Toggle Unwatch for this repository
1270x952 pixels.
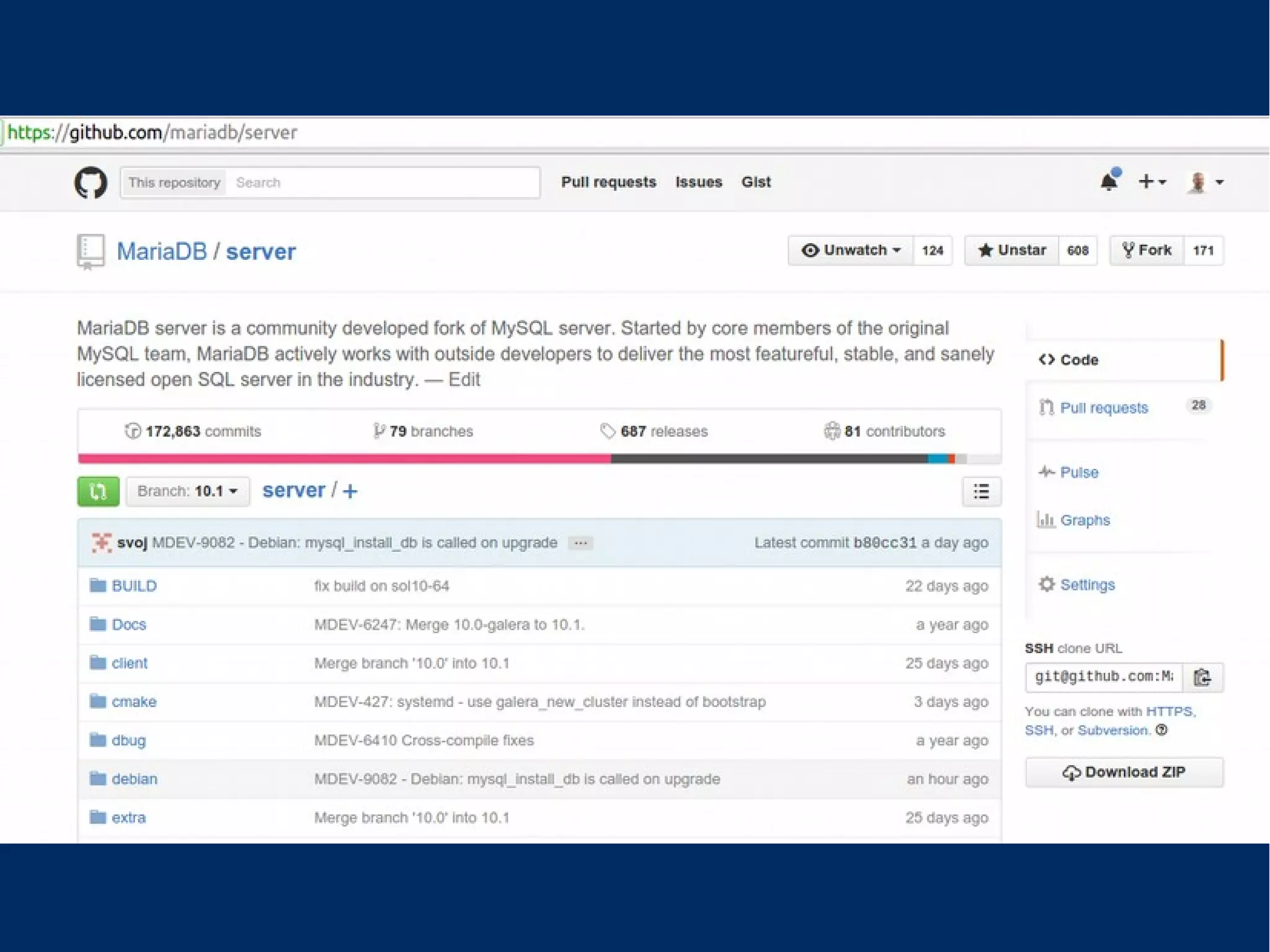851,251
